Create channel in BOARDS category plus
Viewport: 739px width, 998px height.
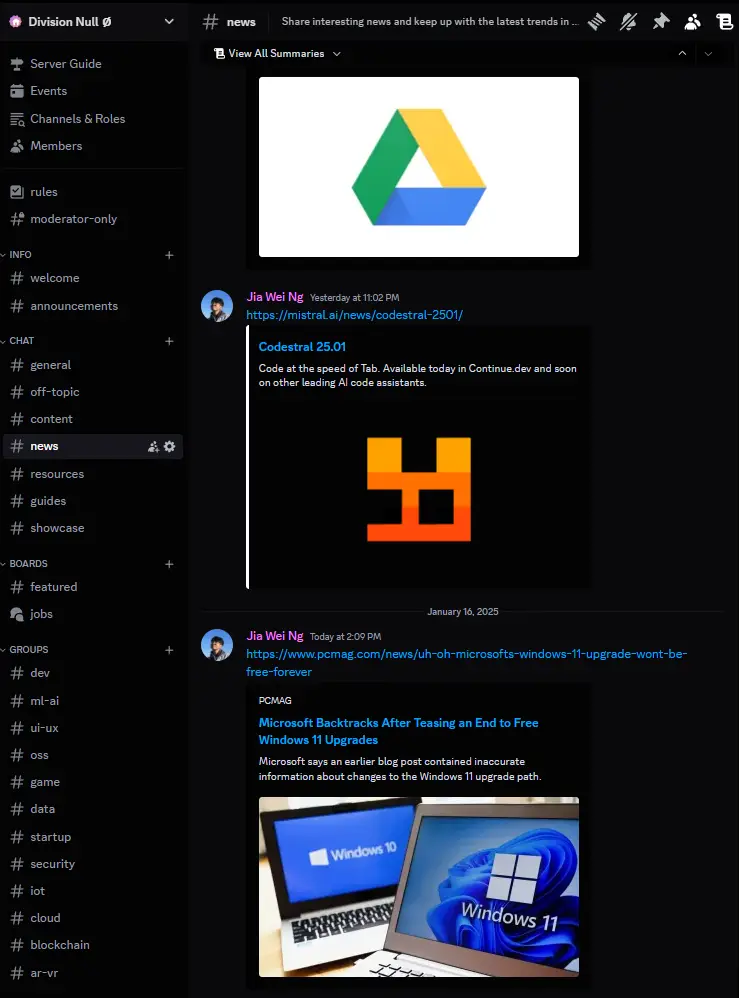point(169,564)
